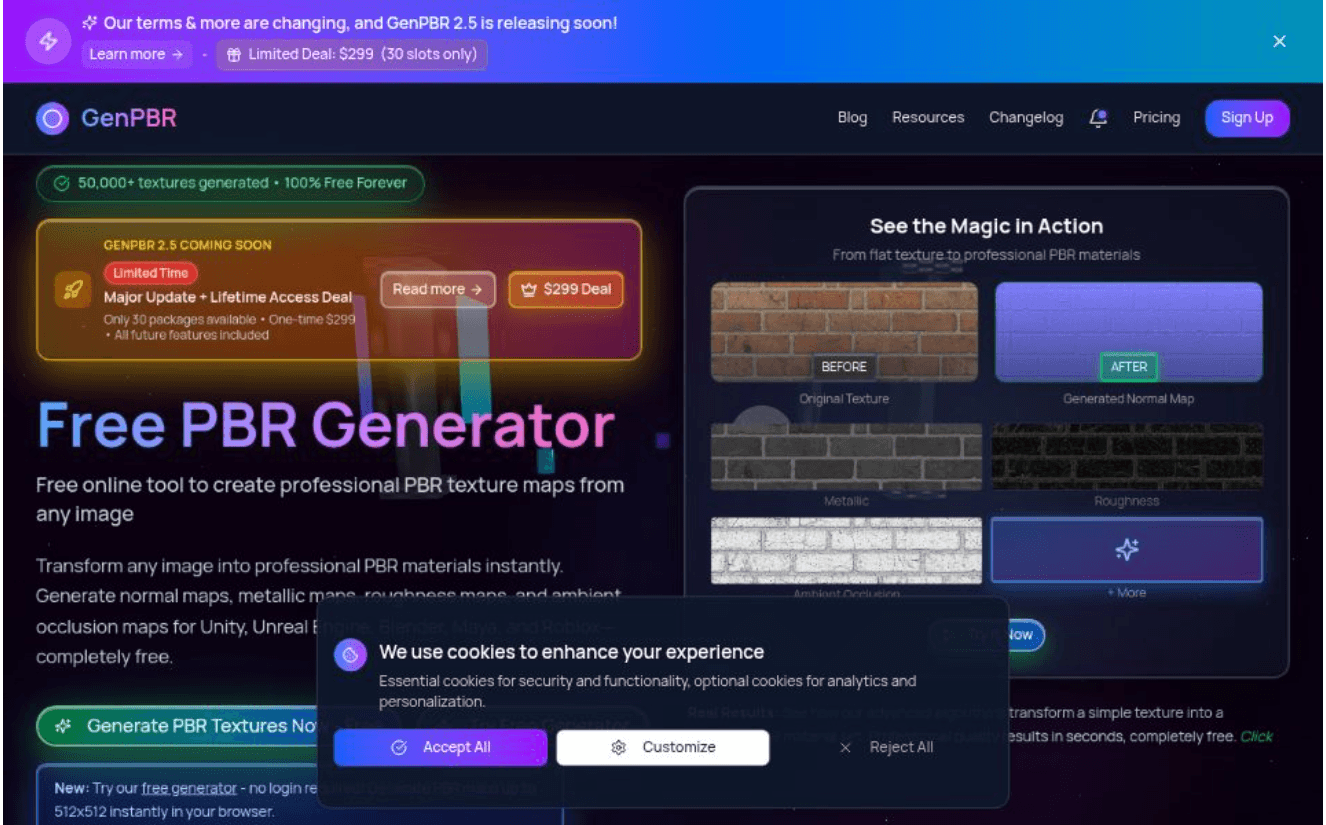The image size is (1326, 825).
Task: Select the Limited Deal $299 banner button
Action: [352, 54]
